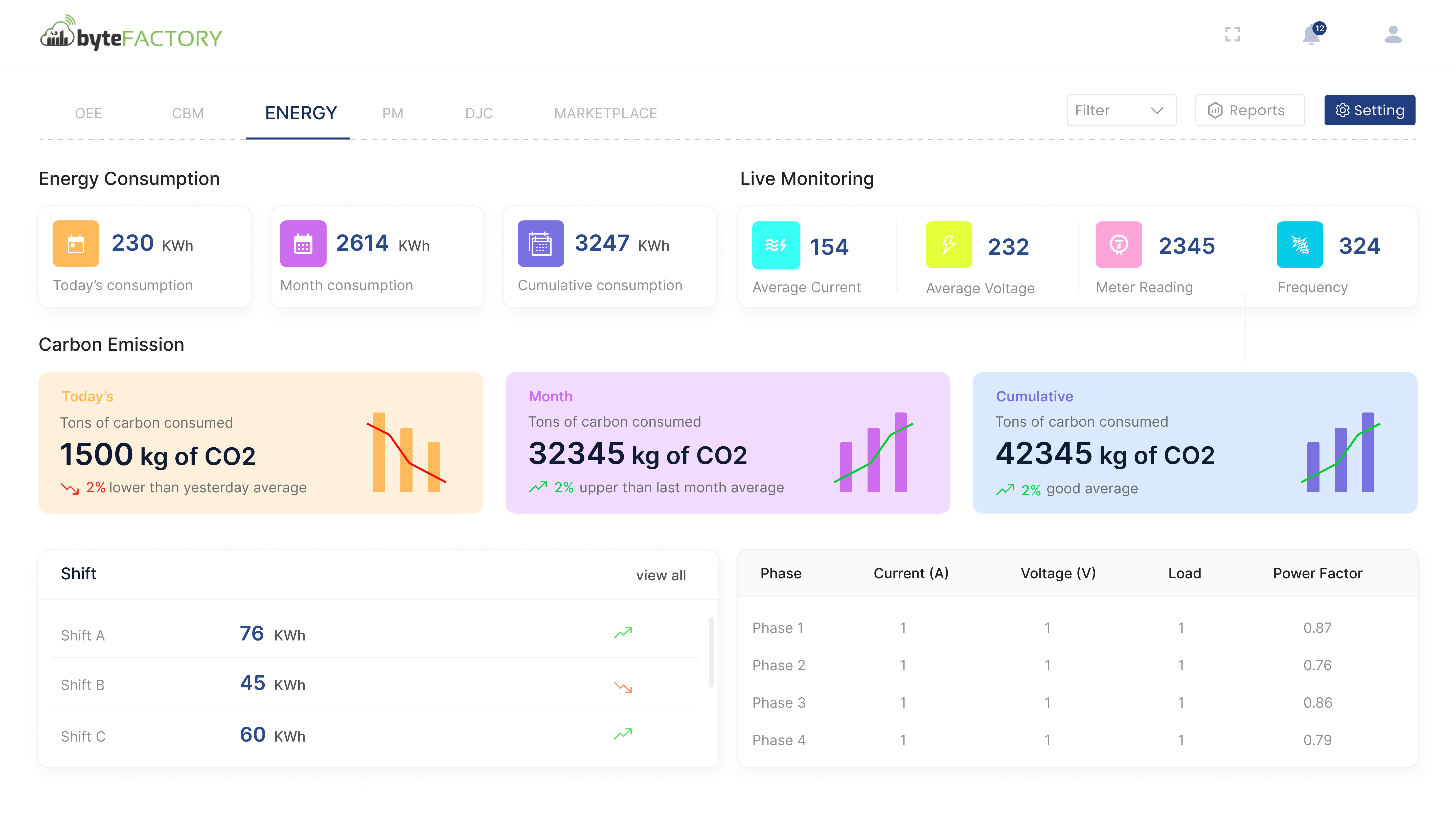Select the Shift A row label

pos(83,636)
